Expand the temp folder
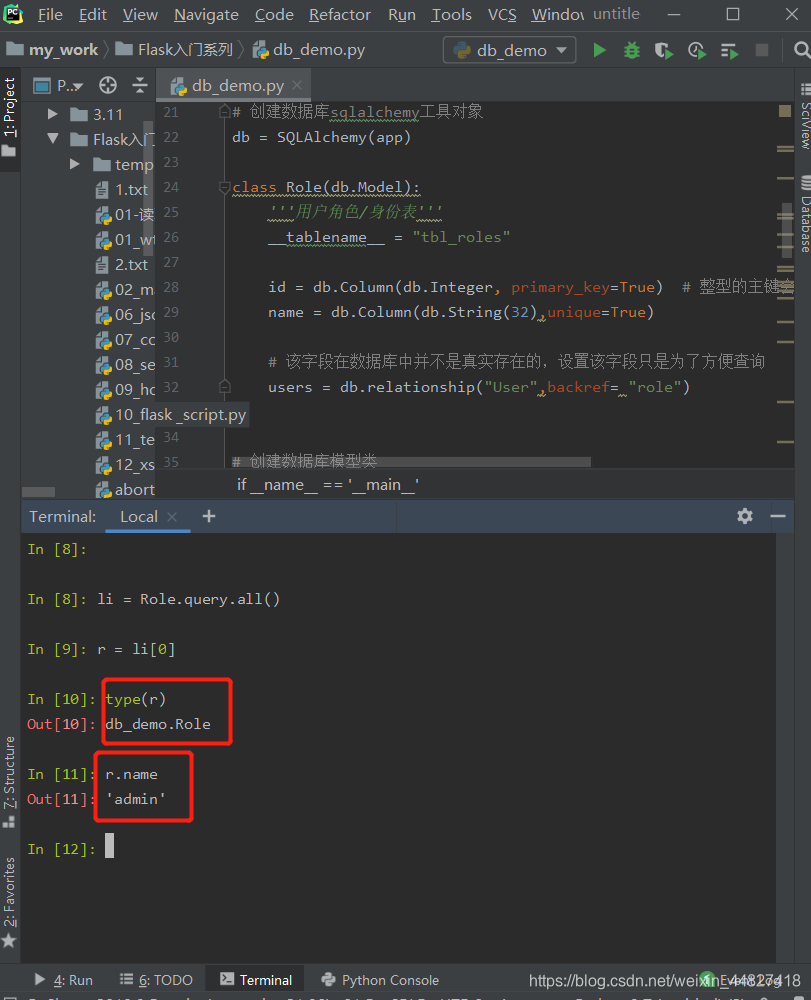This screenshot has height=1000, width=811. 75,164
